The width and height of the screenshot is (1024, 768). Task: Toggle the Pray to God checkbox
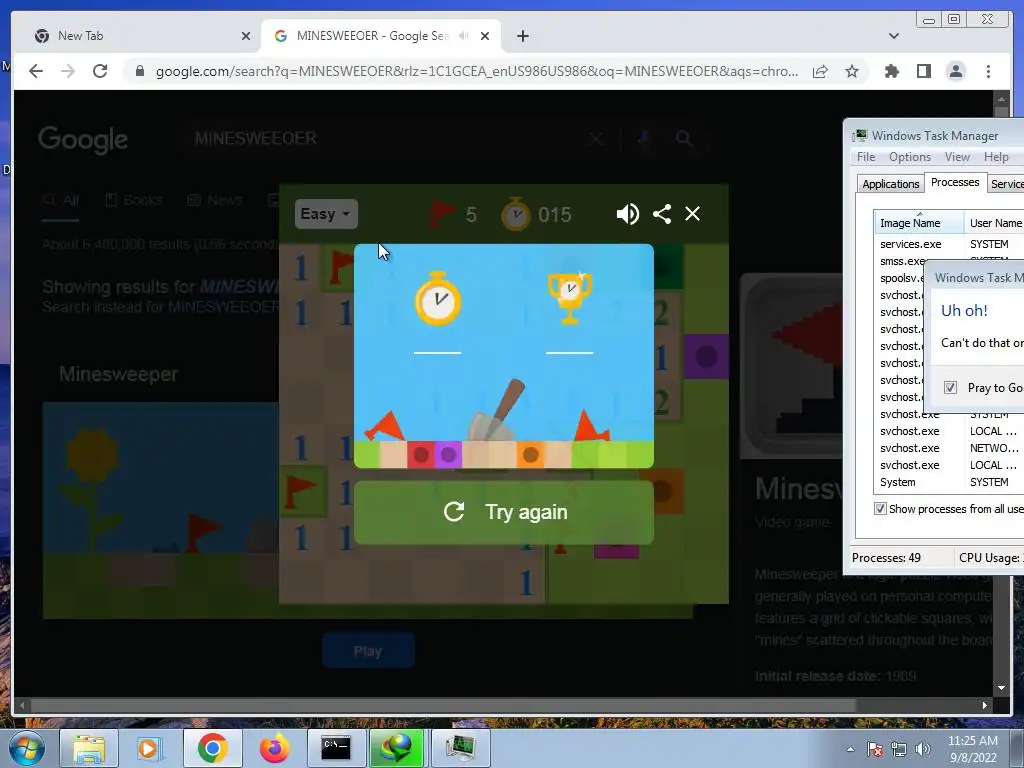950,387
